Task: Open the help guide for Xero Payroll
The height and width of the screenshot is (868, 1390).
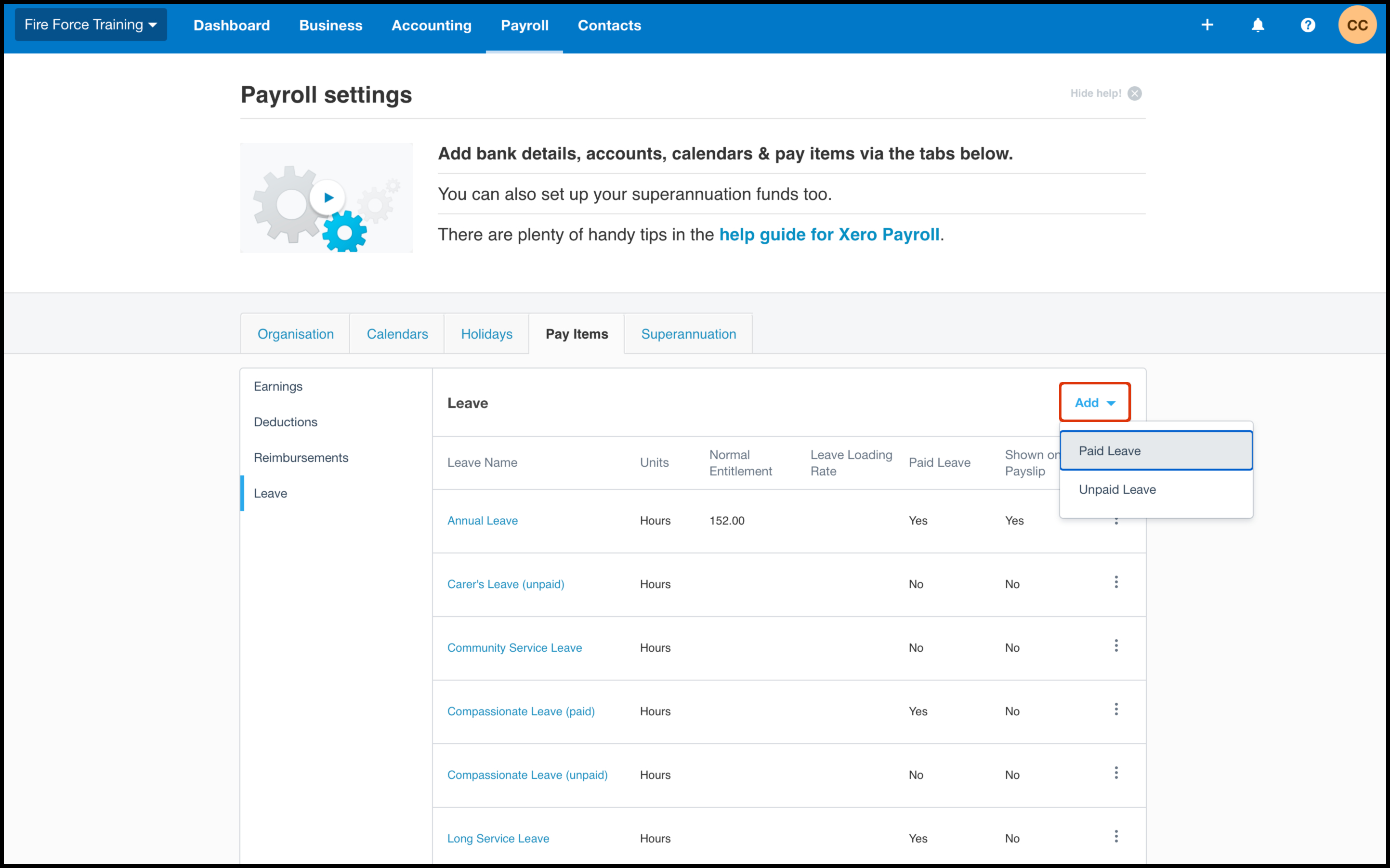Action: click(829, 234)
